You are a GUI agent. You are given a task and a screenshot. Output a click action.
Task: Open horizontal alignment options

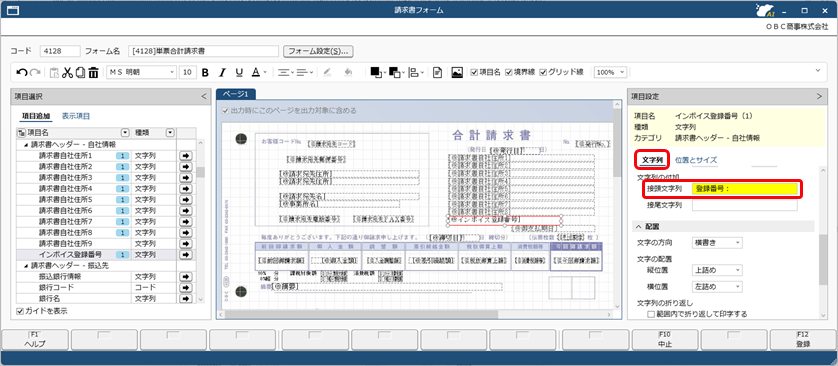click(285, 72)
